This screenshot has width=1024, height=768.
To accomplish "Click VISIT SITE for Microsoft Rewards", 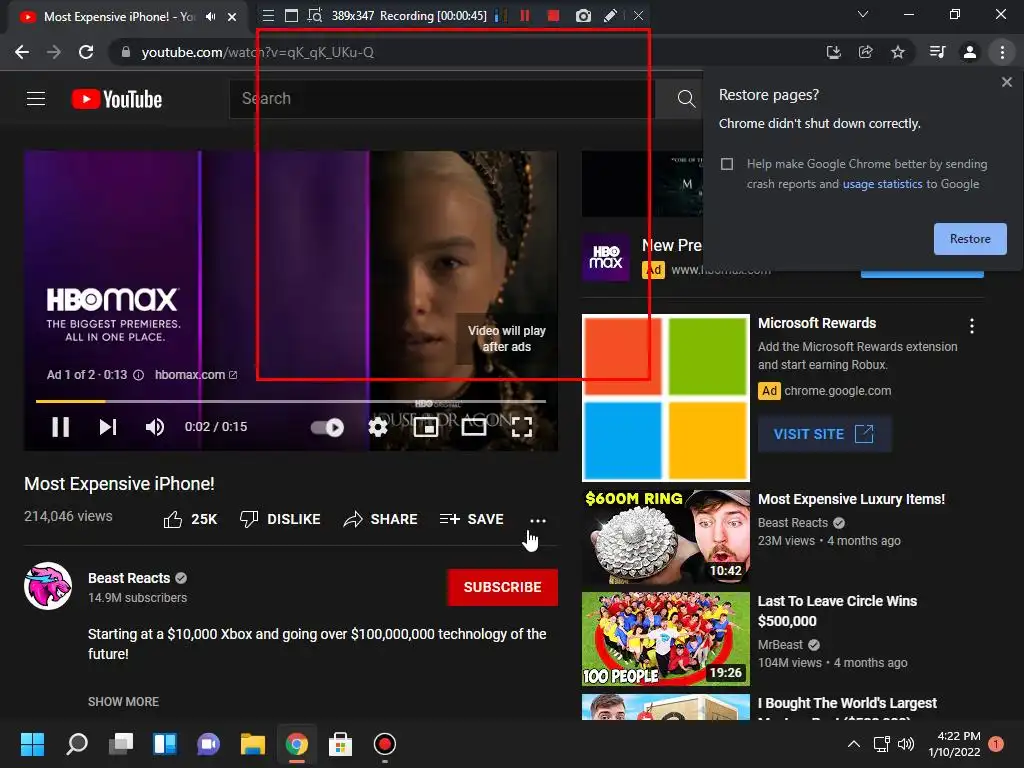I will [824, 434].
